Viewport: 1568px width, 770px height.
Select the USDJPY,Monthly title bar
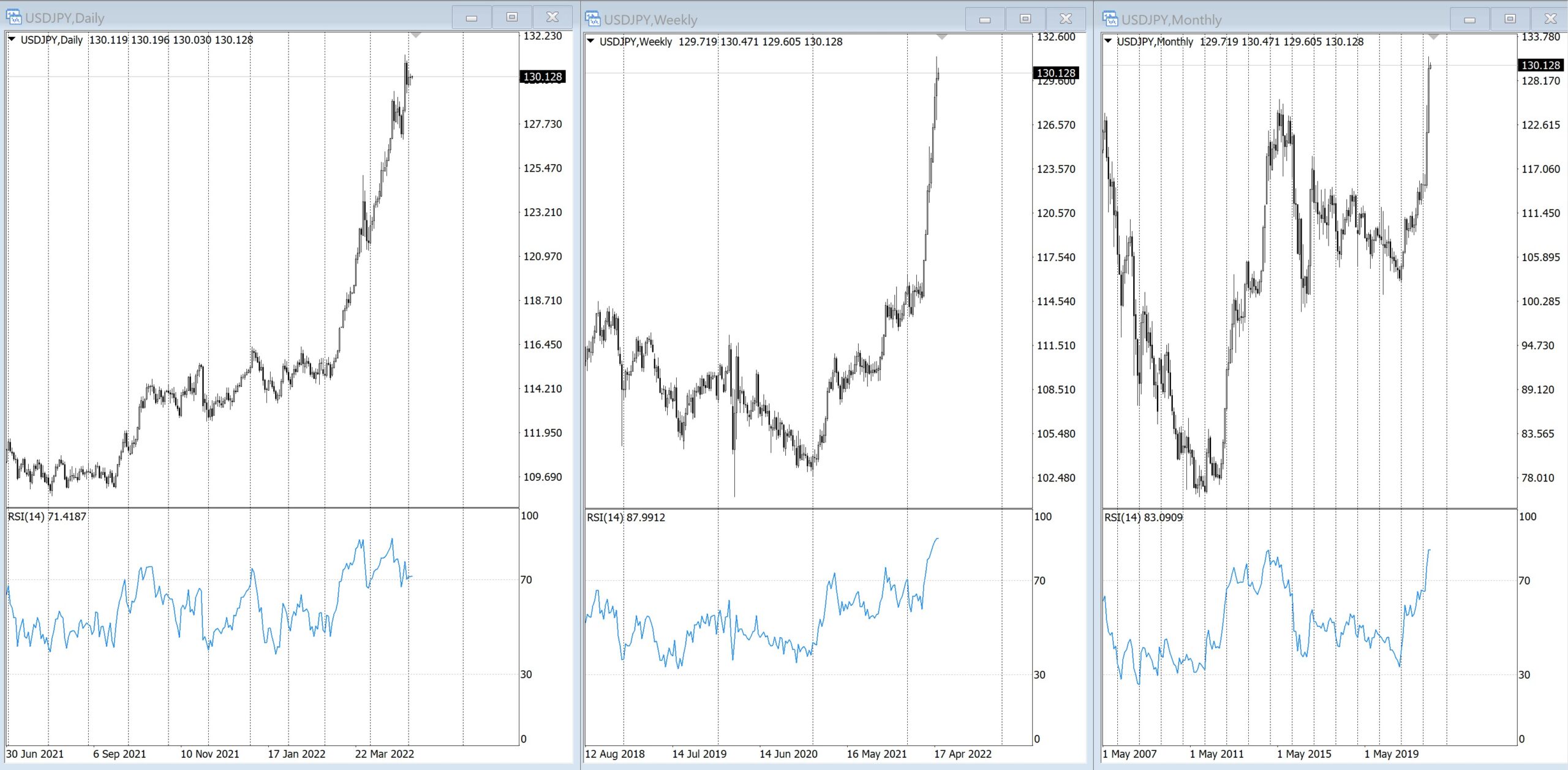click(x=1317, y=20)
